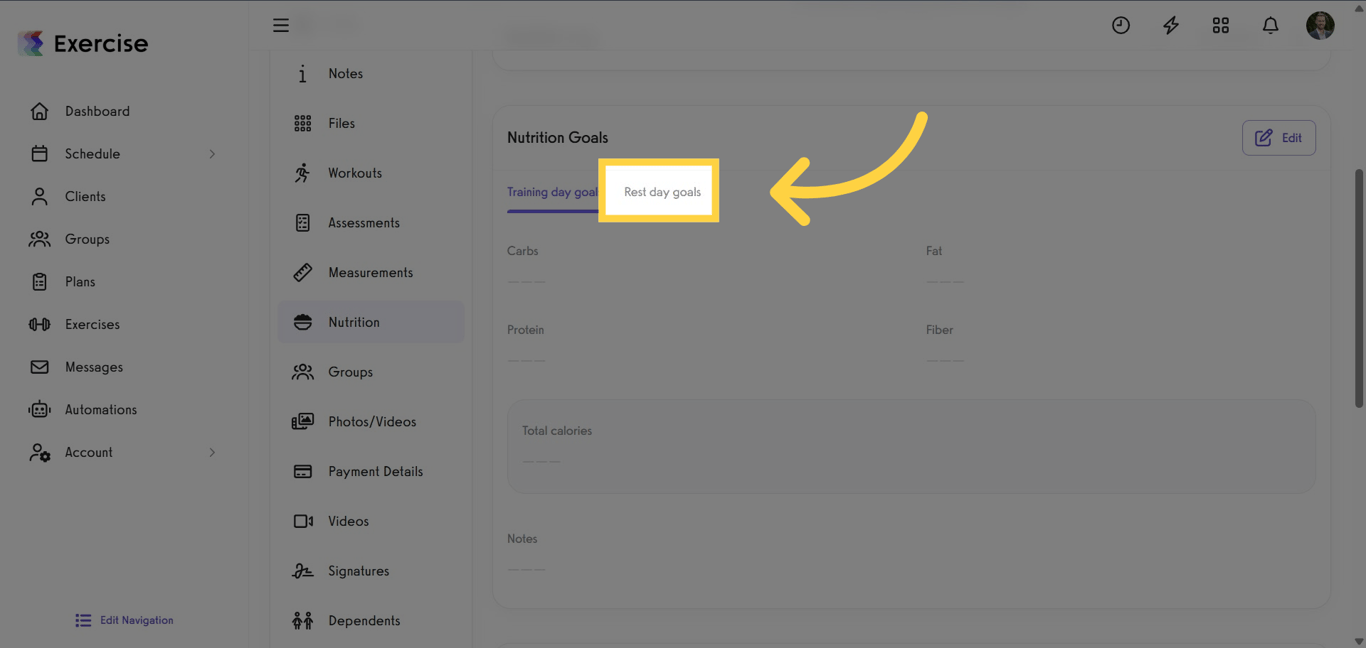This screenshot has height=648, width=1366.
Task: Click the Nutrition Goals heading
Action: [x=557, y=138]
